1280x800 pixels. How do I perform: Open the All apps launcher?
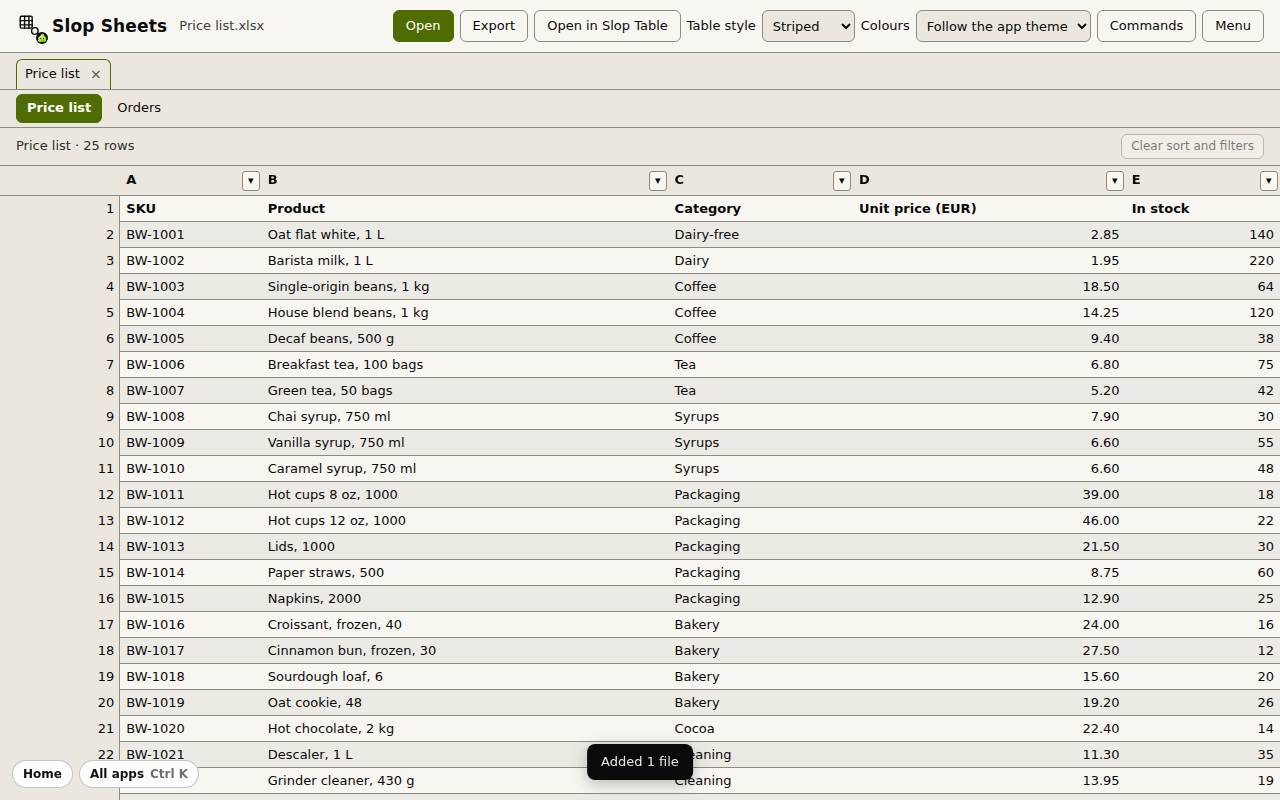tap(139, 774)
